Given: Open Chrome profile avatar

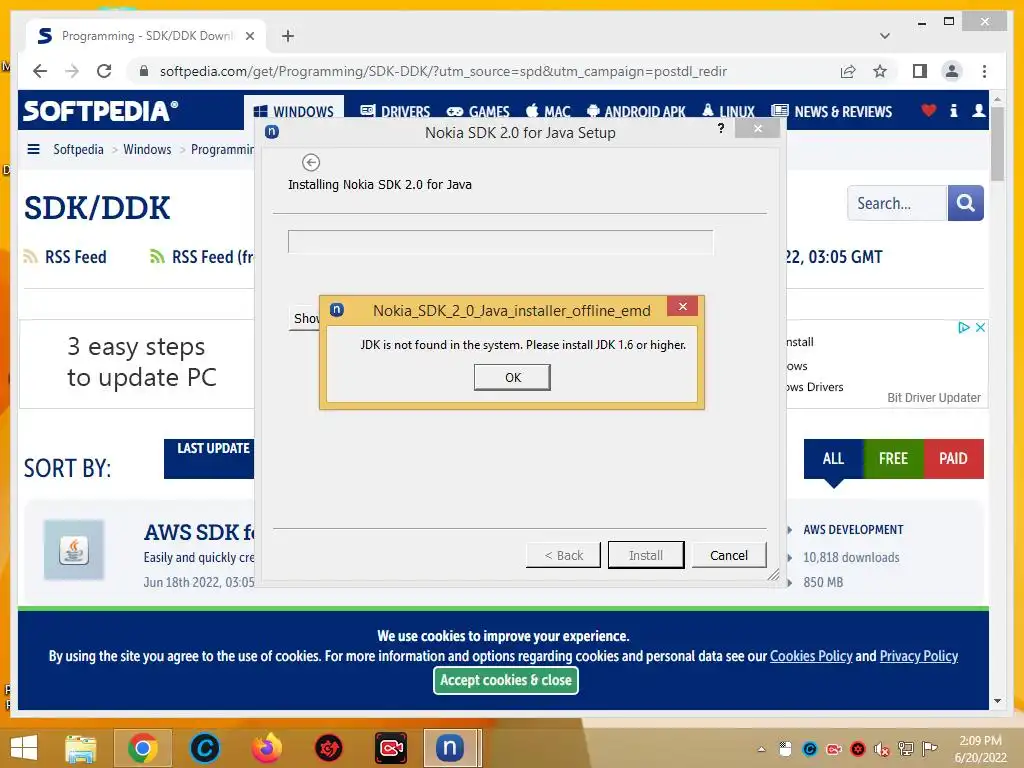Looking at the screenshot, I should [952, 71].
